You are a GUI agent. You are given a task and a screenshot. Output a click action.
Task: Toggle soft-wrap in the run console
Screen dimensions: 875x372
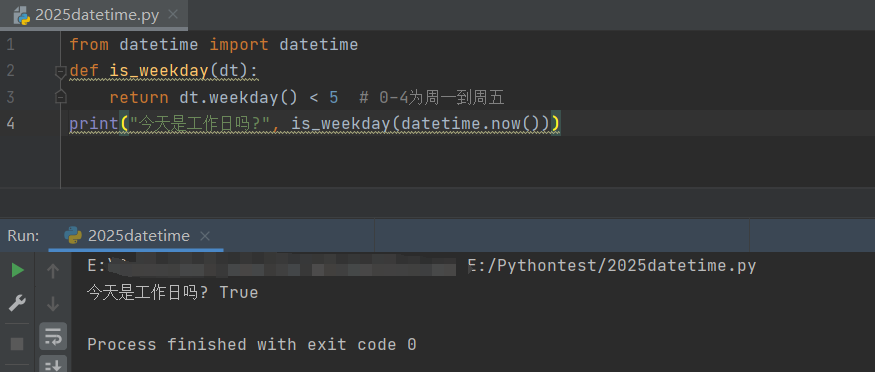pos(53,336)
